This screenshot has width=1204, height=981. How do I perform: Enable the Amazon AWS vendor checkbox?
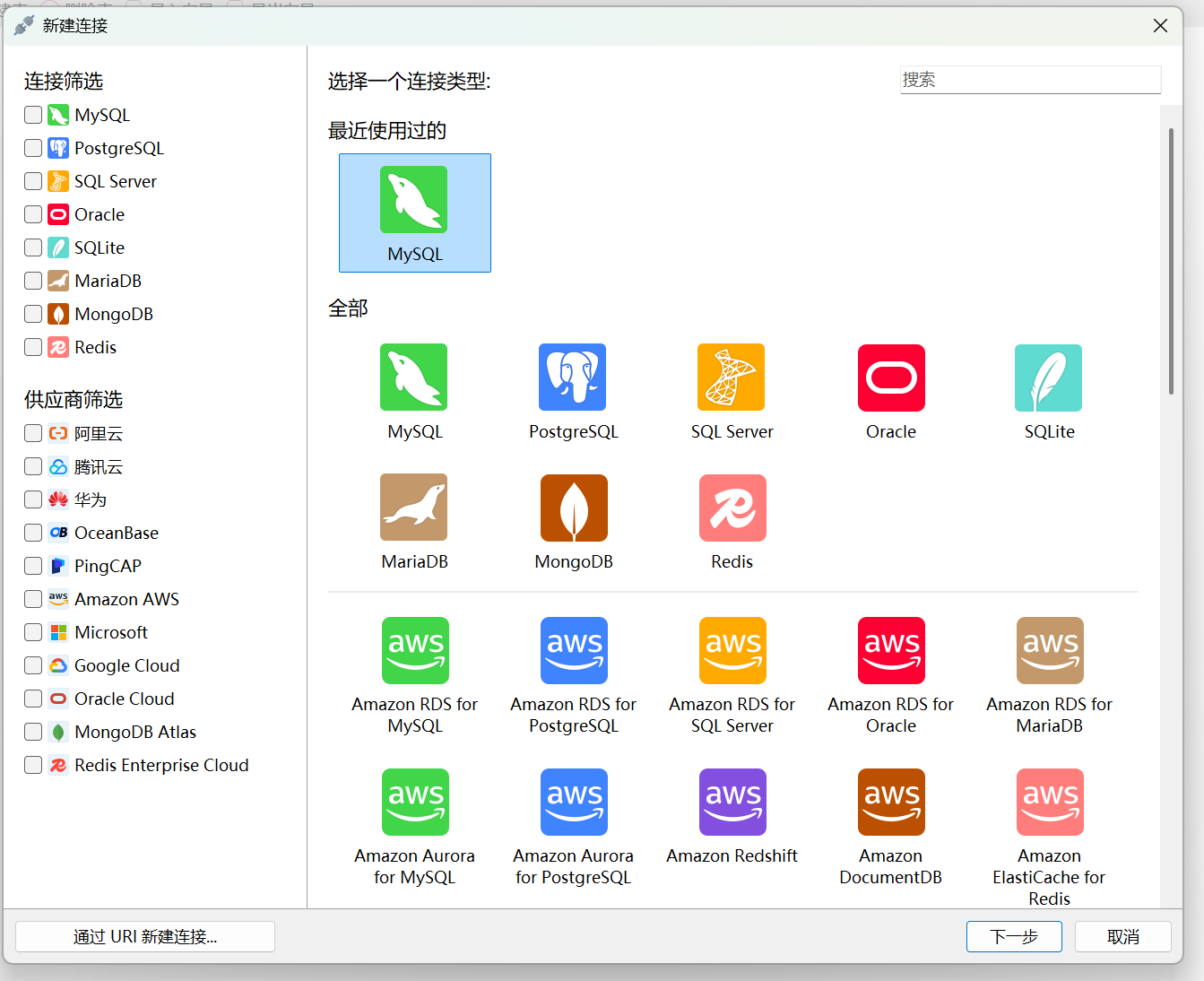click(33, 599)
